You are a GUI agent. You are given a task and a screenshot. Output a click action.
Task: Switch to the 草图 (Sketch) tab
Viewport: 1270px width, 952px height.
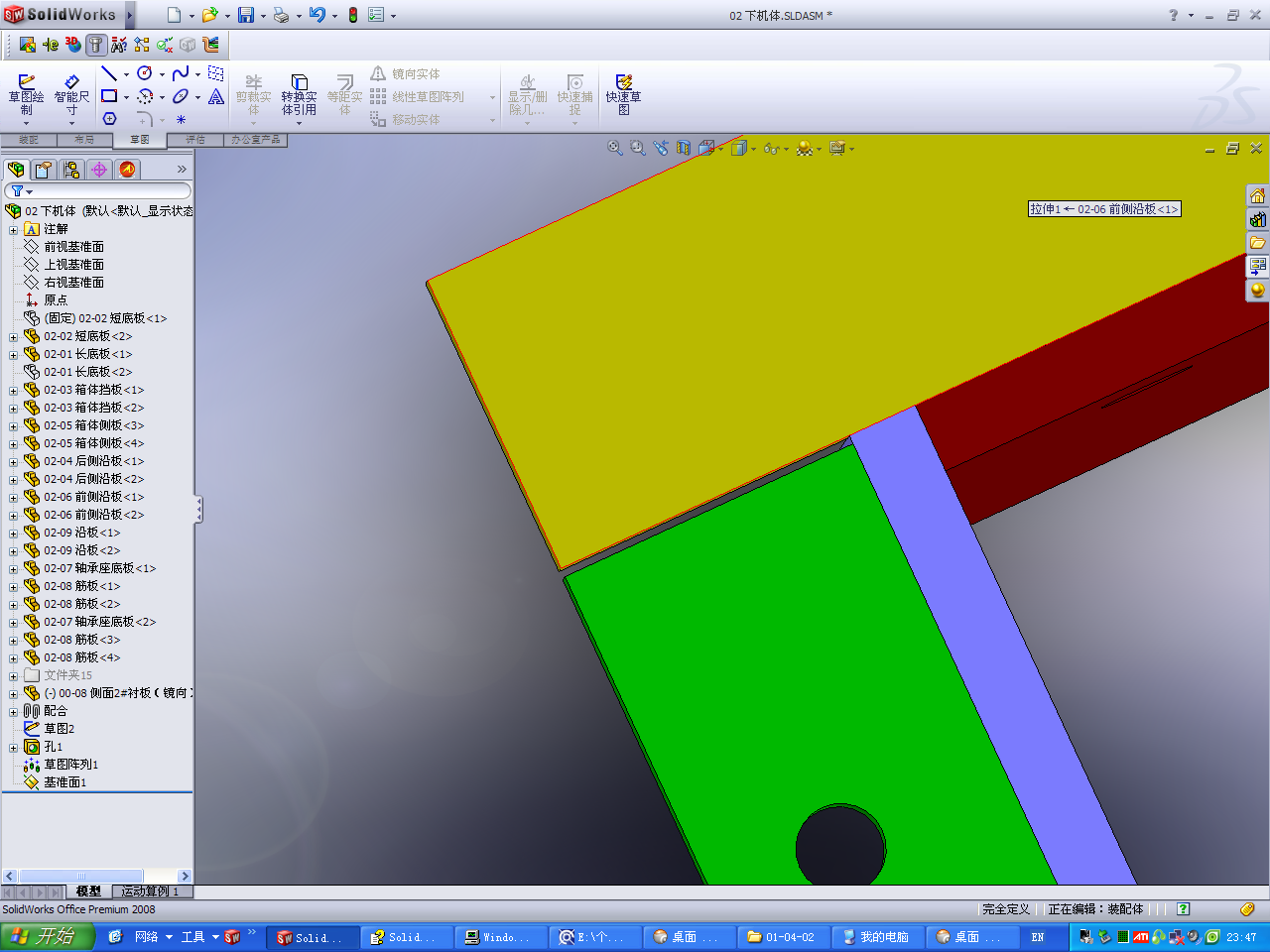click(140, 140)
